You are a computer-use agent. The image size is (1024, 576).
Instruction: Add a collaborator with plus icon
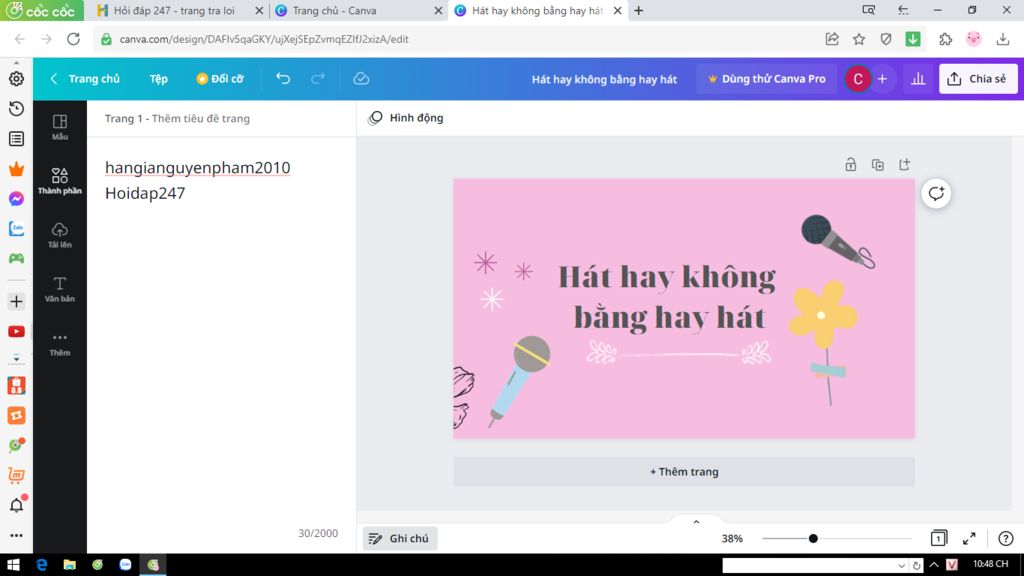pos(882,79)
